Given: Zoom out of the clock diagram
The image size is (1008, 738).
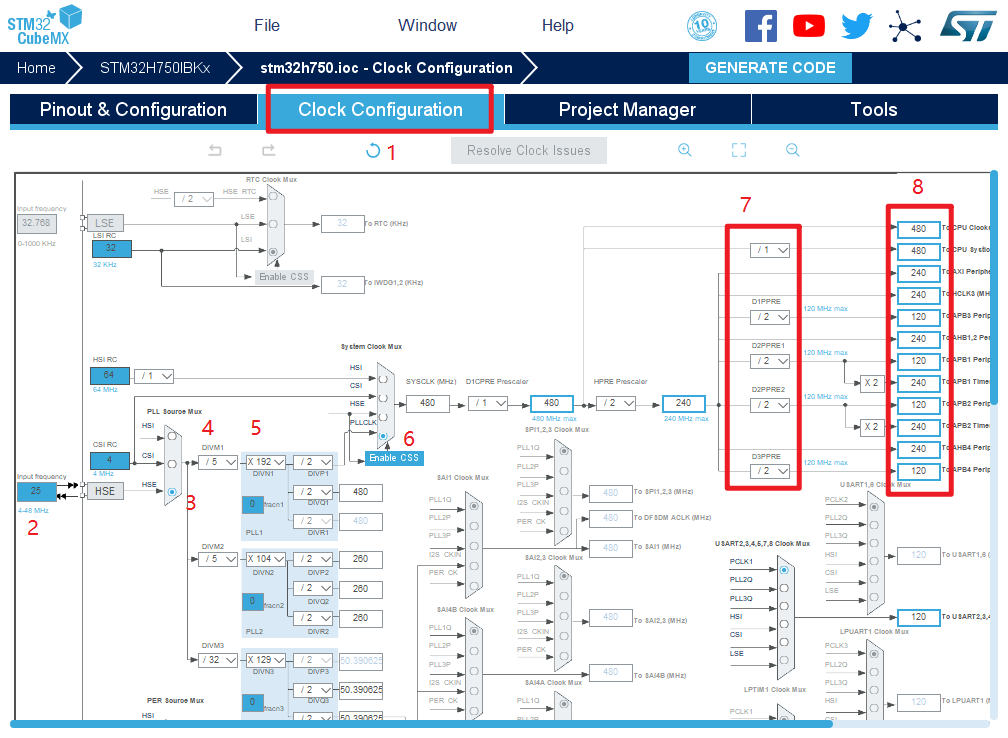Looking at the screenshot, I should tap(792, 150).
